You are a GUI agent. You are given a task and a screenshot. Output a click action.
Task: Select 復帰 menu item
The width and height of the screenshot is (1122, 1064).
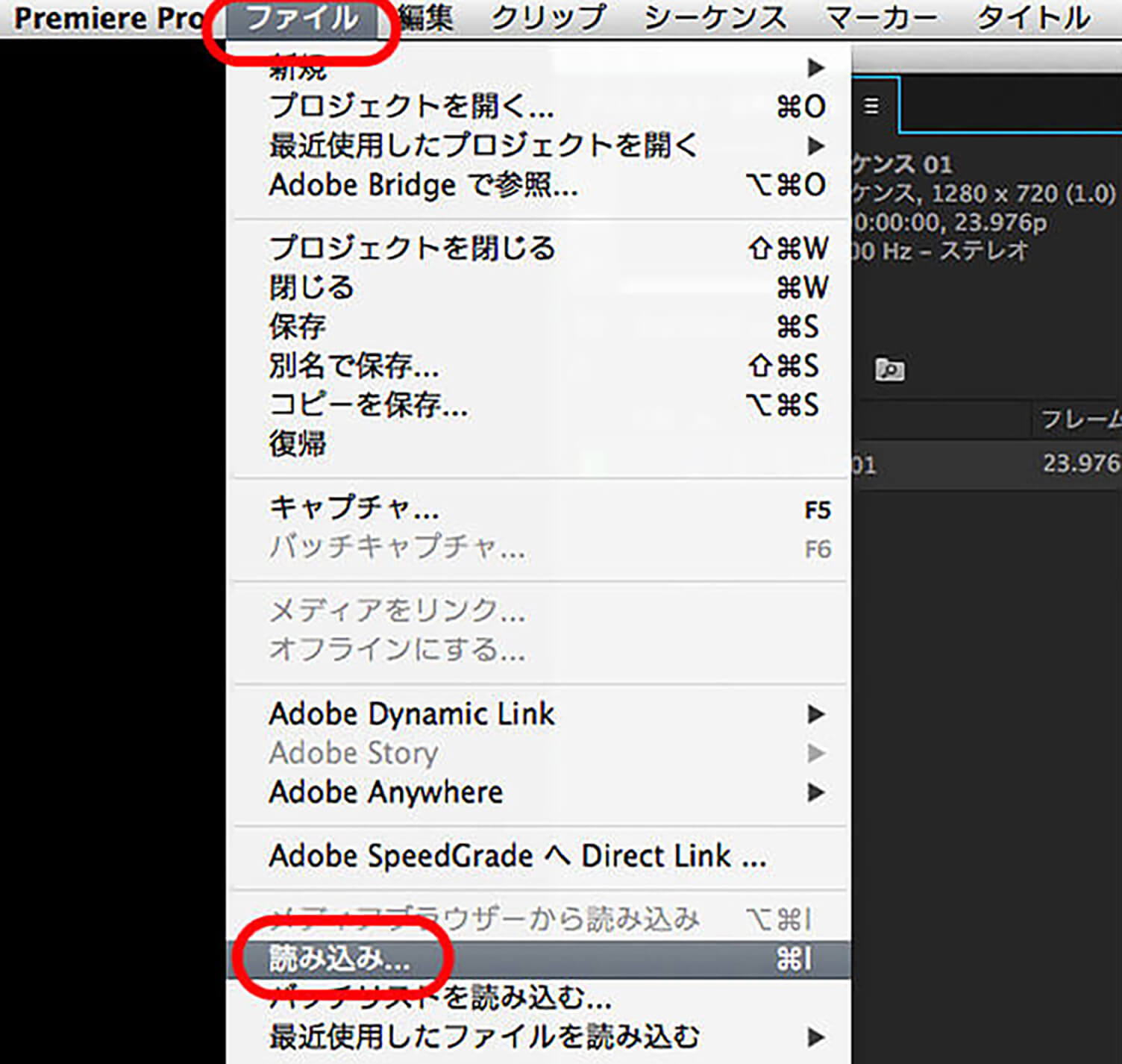539,444
